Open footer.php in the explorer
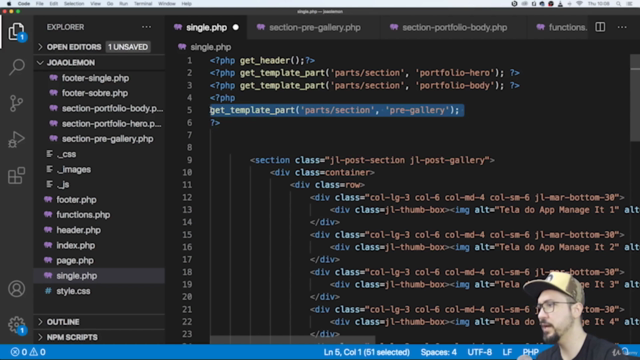 point(99,200)
